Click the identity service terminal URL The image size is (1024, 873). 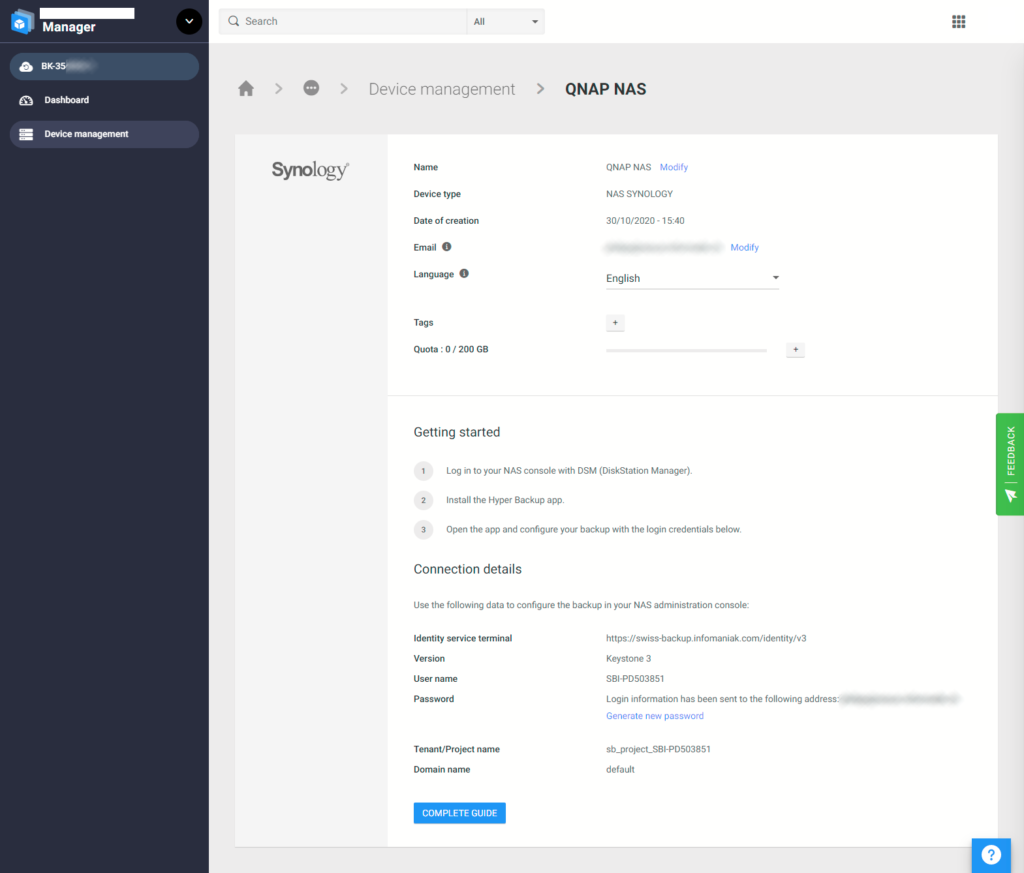(706, 638)
